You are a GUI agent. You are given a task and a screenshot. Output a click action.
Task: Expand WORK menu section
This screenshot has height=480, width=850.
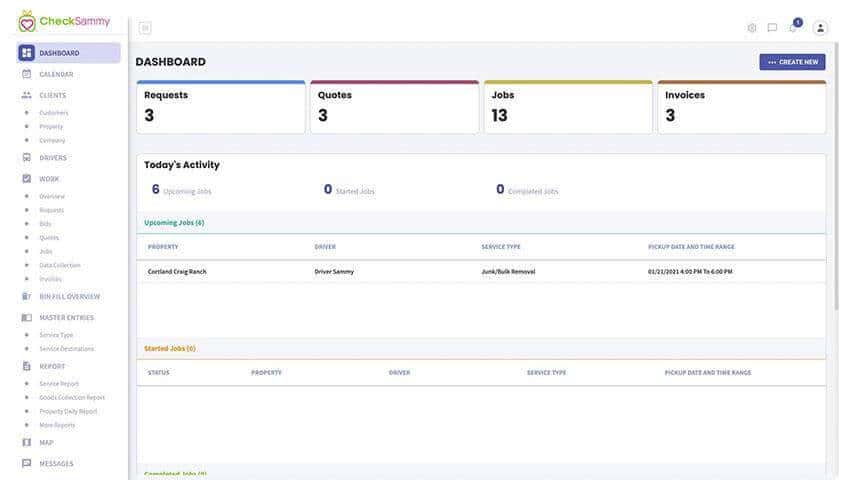[x=49, y=179]
